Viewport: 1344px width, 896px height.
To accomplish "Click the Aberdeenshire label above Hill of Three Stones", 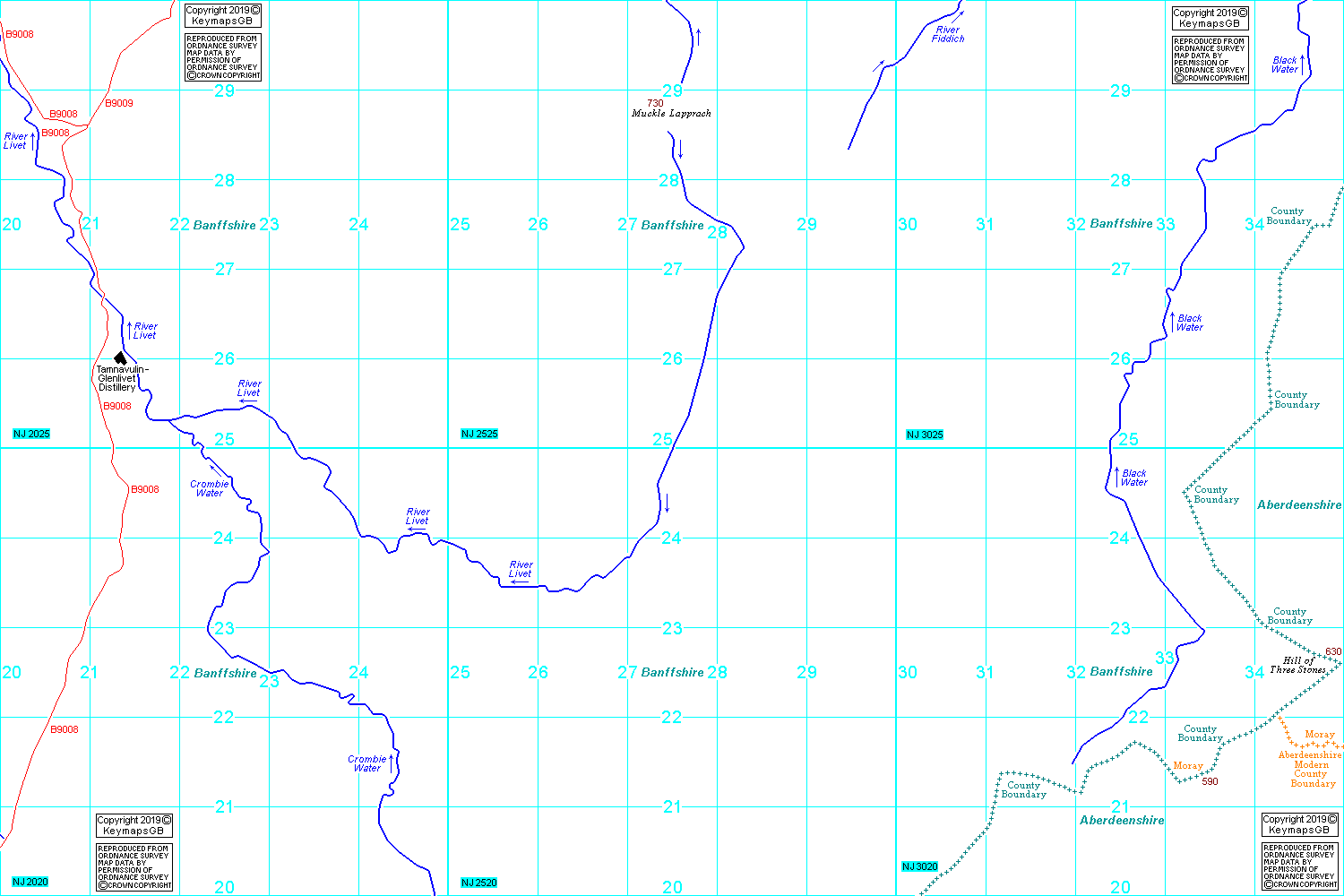I will coord(1299,504).
